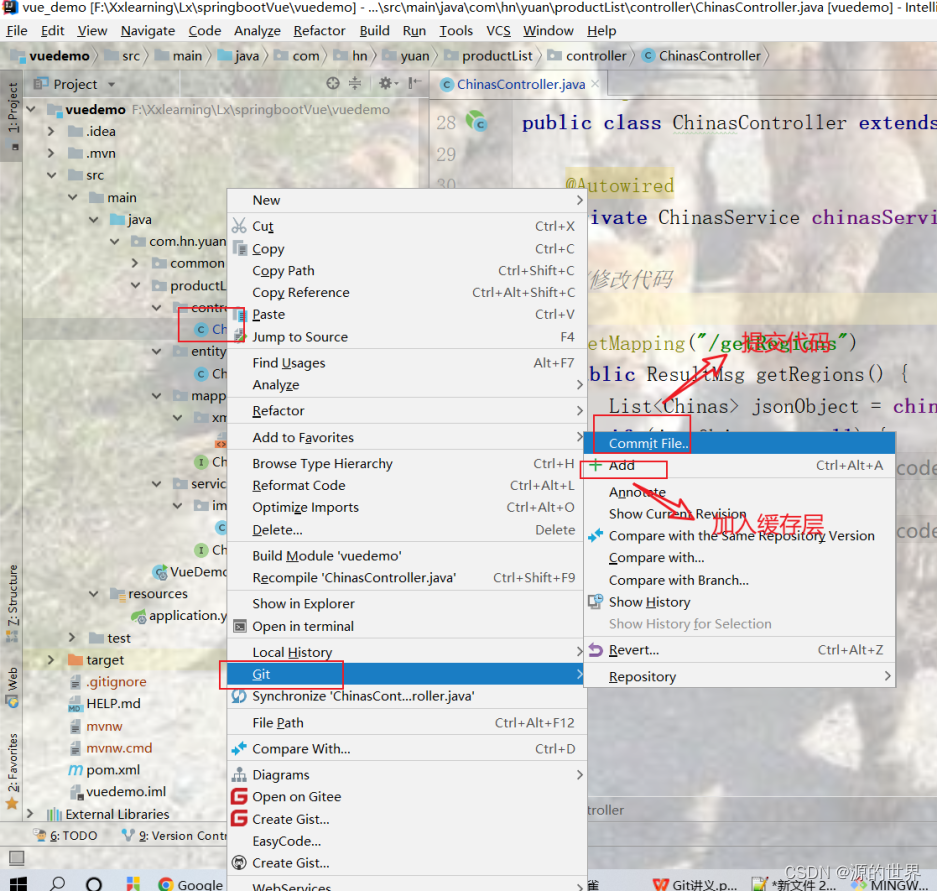937x891 pixels.
Task: Choose Add from the Git submenu
Action: 739,465
